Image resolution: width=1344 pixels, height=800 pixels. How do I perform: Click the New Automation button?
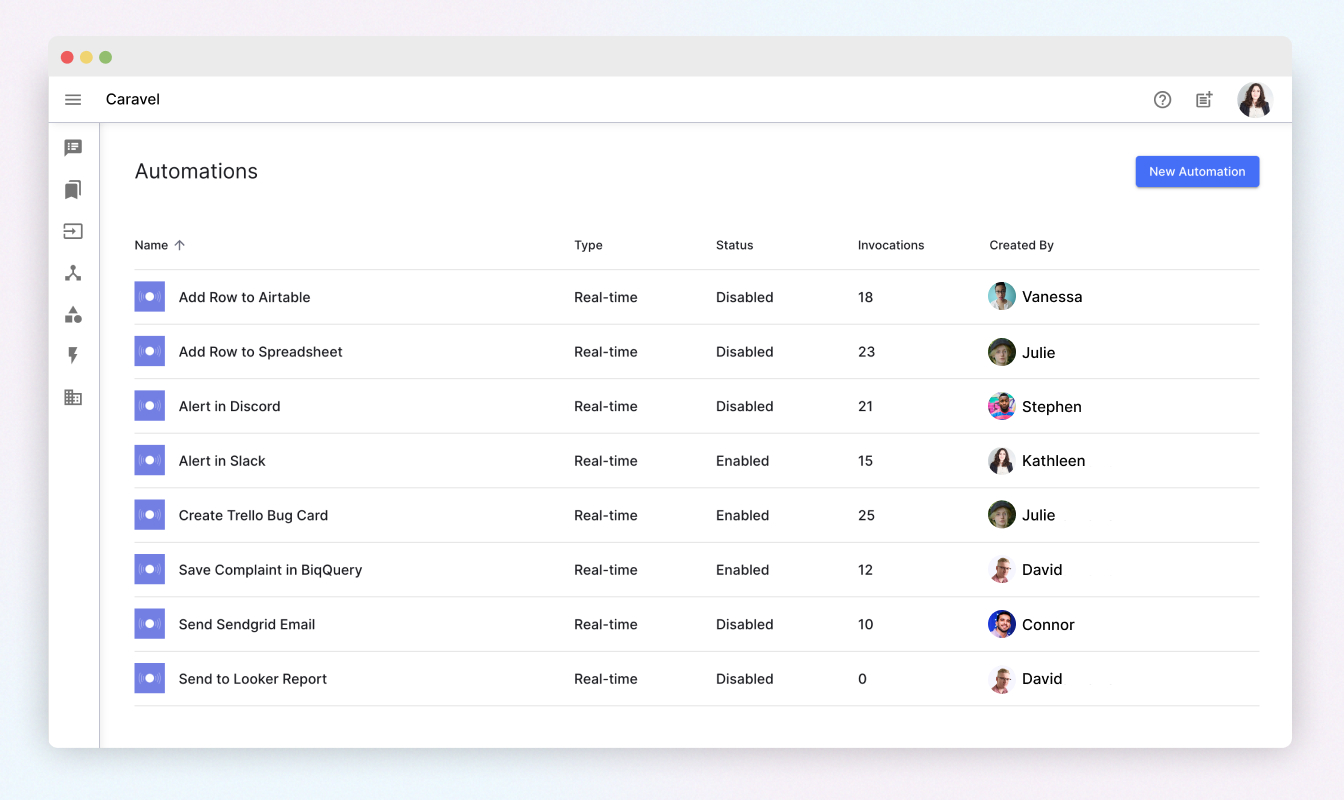coord(1197,172)
